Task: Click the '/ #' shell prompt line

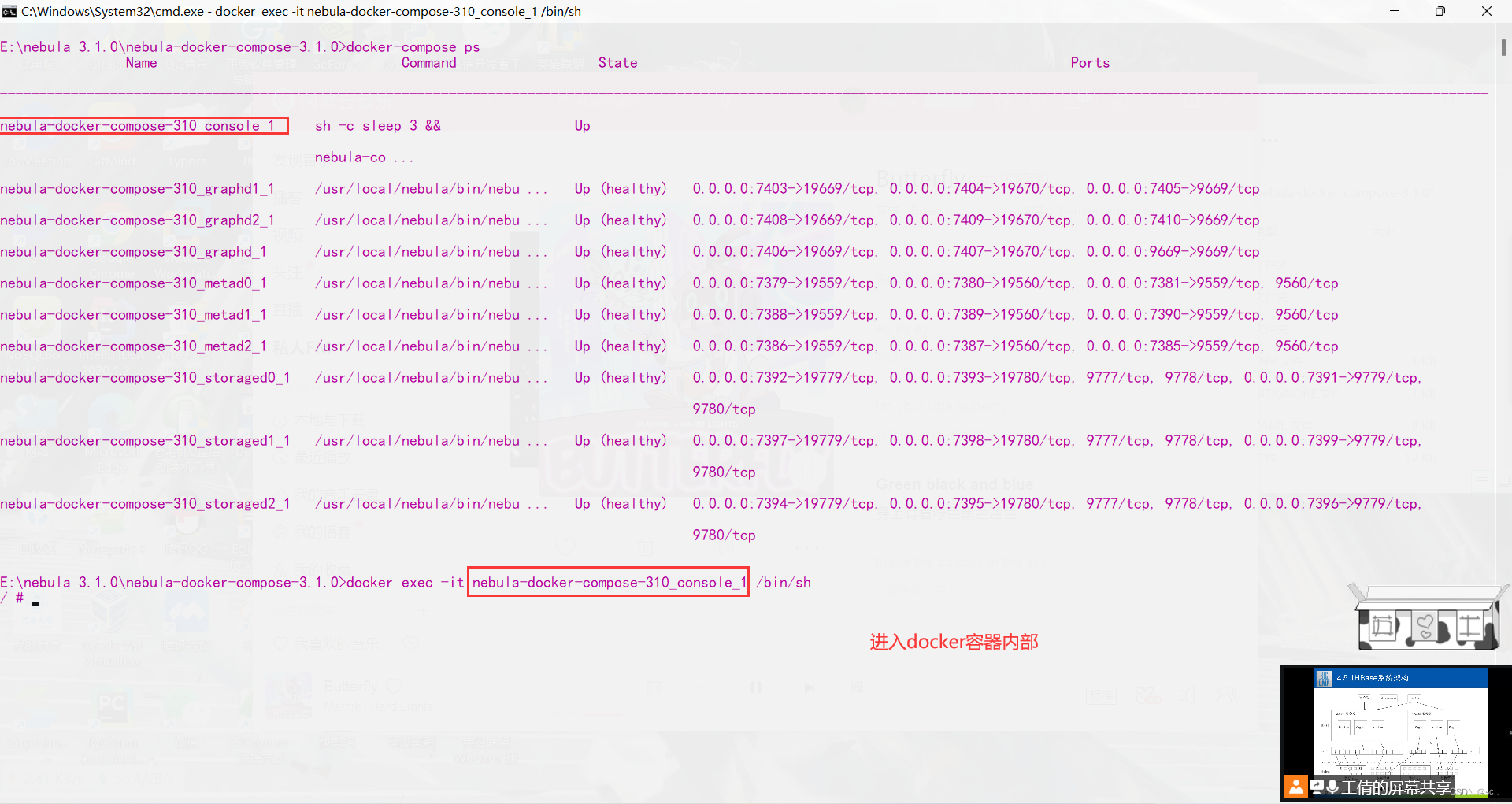Action: (x=12, y=598)
